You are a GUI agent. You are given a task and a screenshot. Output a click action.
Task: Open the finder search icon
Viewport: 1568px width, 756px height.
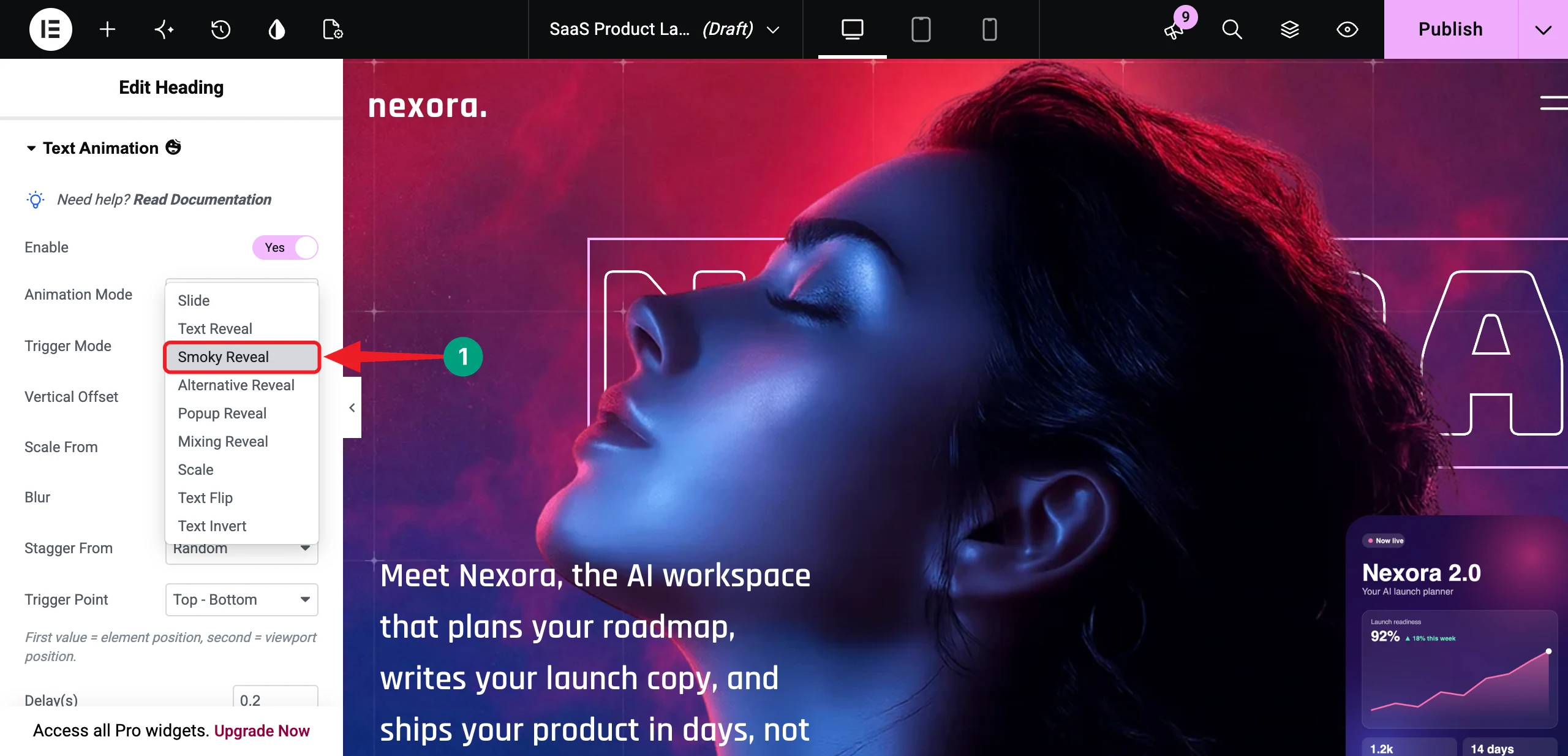click(x=1232, y=29)
